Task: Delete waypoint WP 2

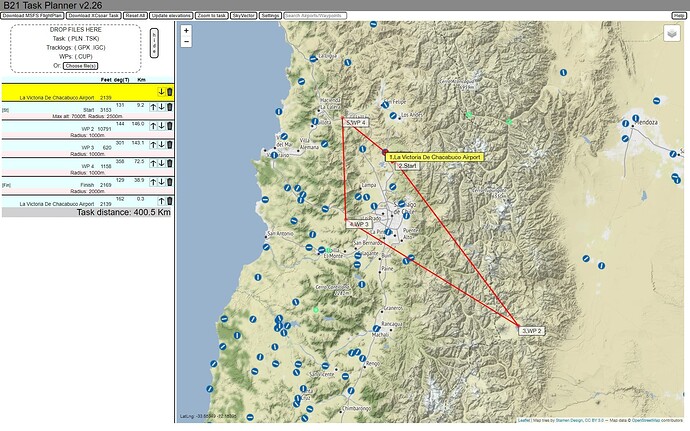Action: pos(169,126)
